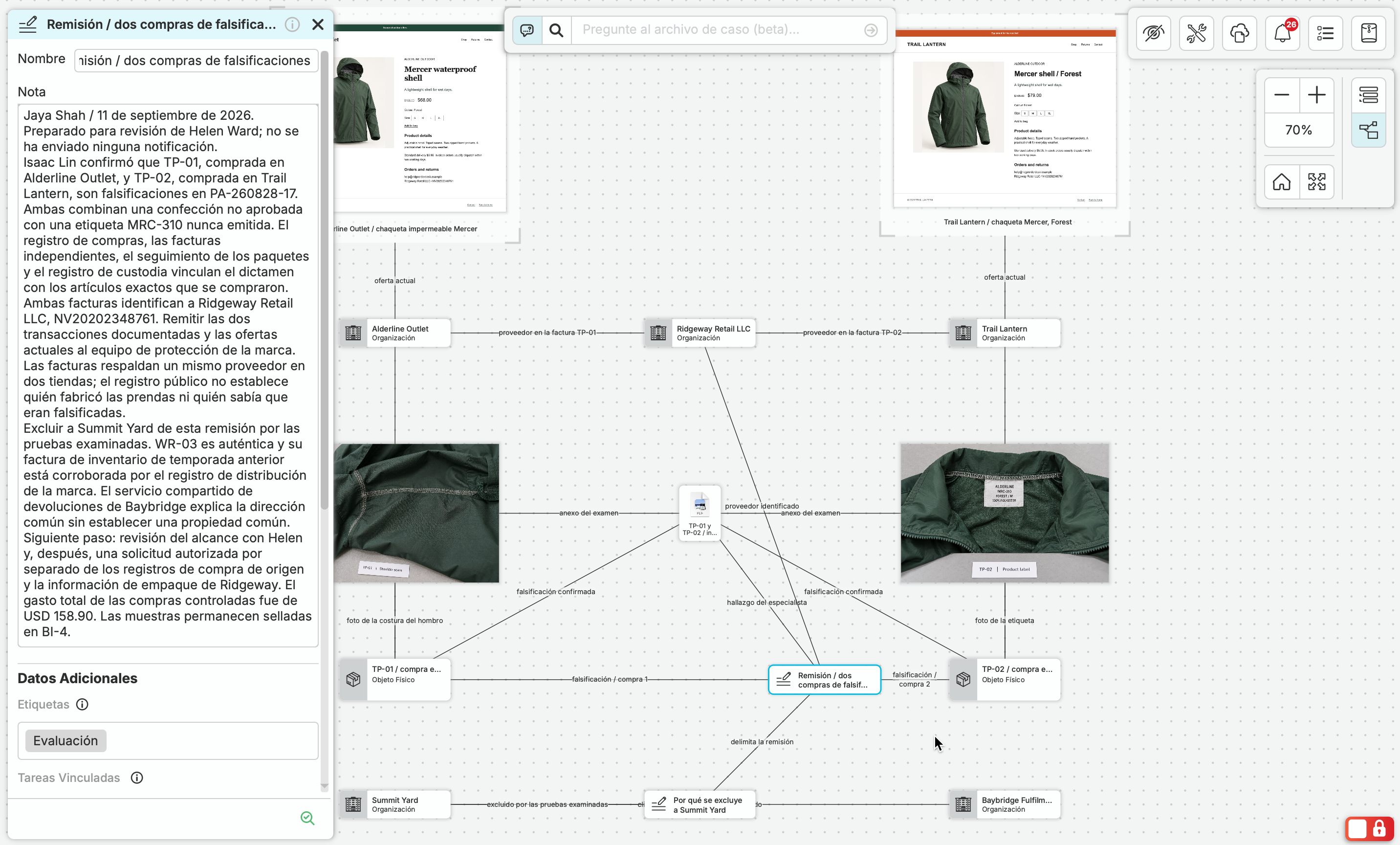
Task: Click the 'hallazgo del especialista' edge label
Action: (766, 602)
